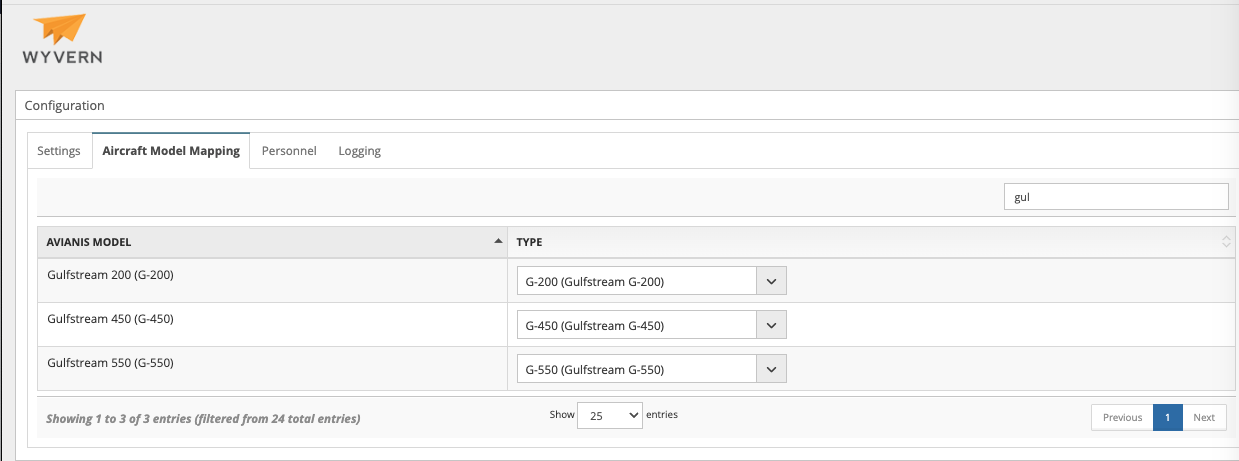Click the Type column sort icon

click(1226, 242)
